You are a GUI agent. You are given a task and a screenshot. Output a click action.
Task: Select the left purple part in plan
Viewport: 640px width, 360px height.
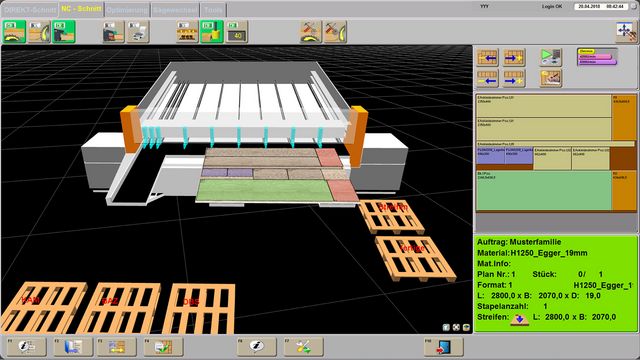491,156
